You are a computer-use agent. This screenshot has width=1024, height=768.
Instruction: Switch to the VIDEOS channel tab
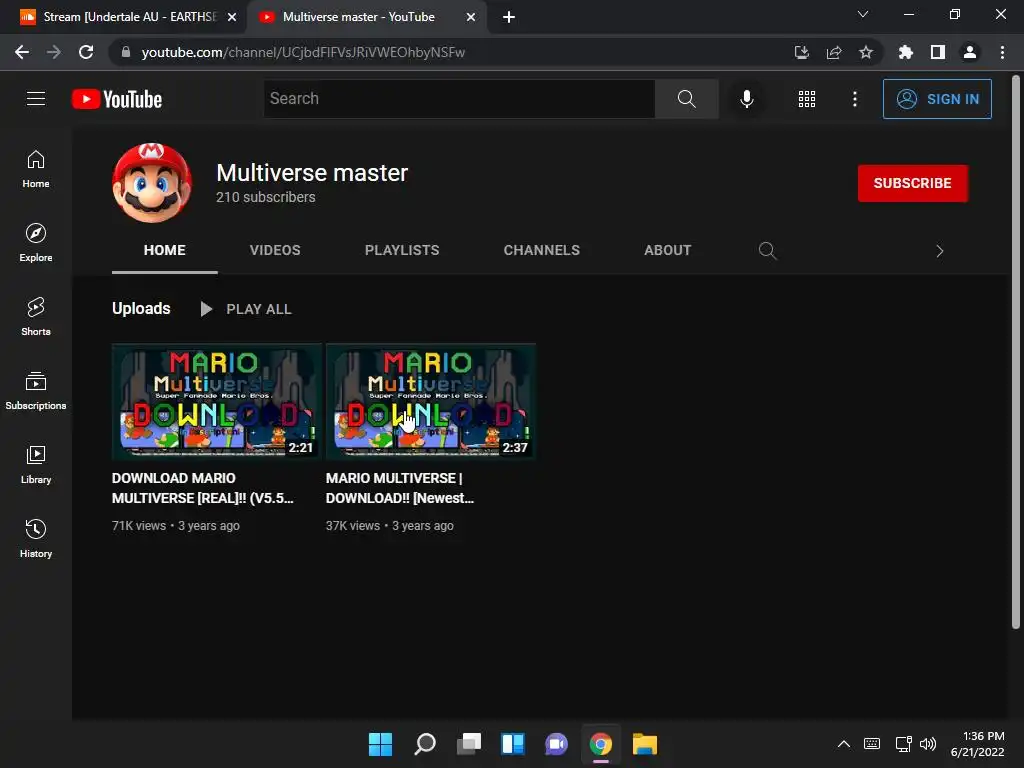[275, 250]
